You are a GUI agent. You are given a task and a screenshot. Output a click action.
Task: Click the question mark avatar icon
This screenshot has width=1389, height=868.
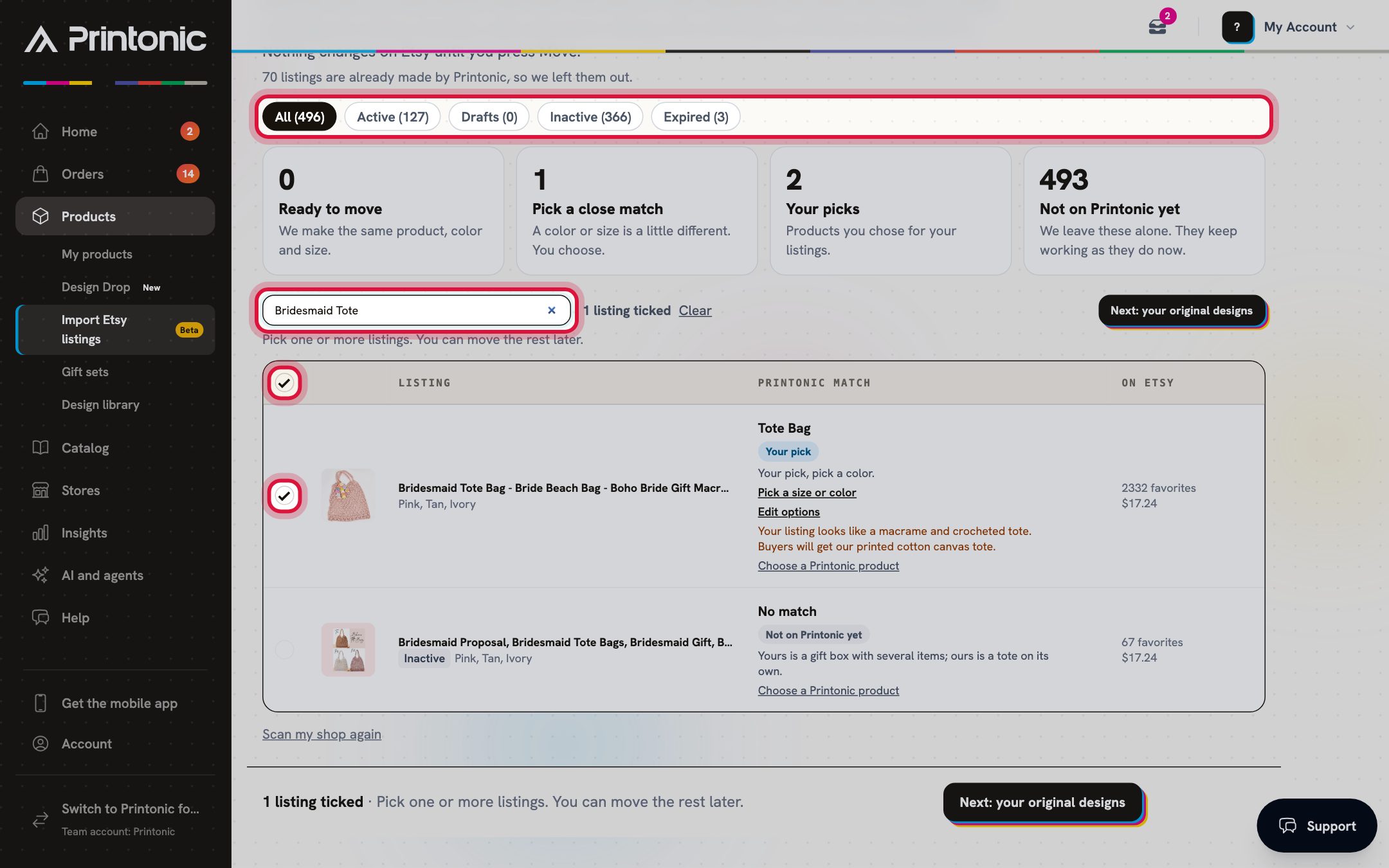pyautogui.click(x=1237, y=27)
